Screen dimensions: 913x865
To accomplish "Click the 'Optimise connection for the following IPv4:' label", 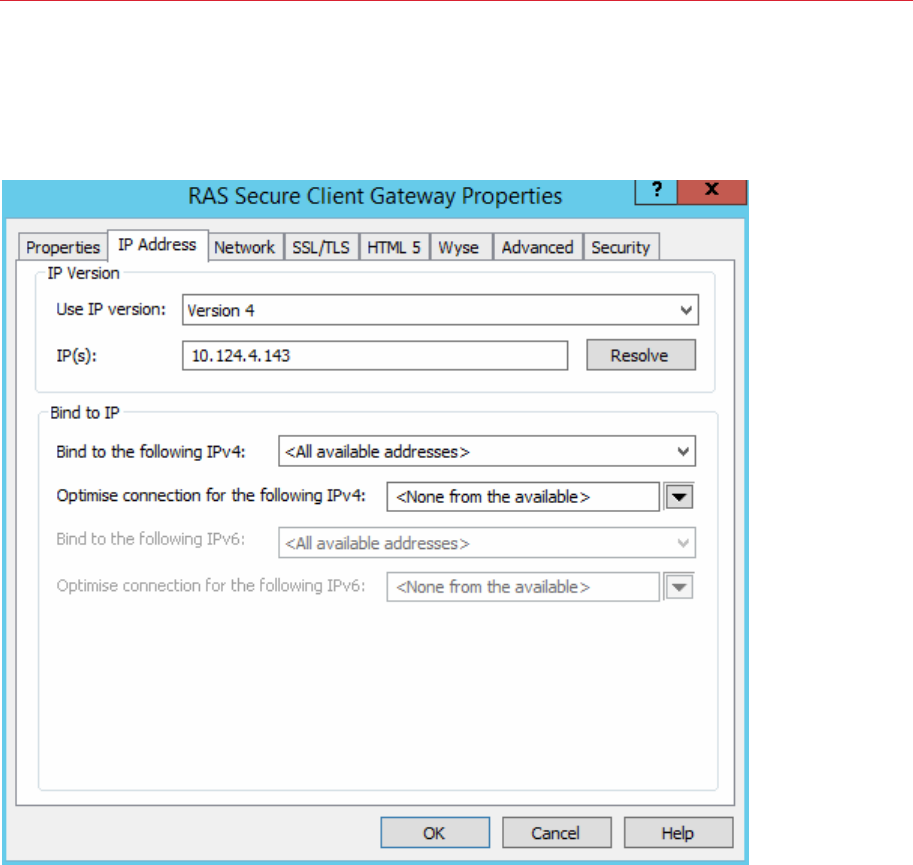I will (x=211, y=496).
